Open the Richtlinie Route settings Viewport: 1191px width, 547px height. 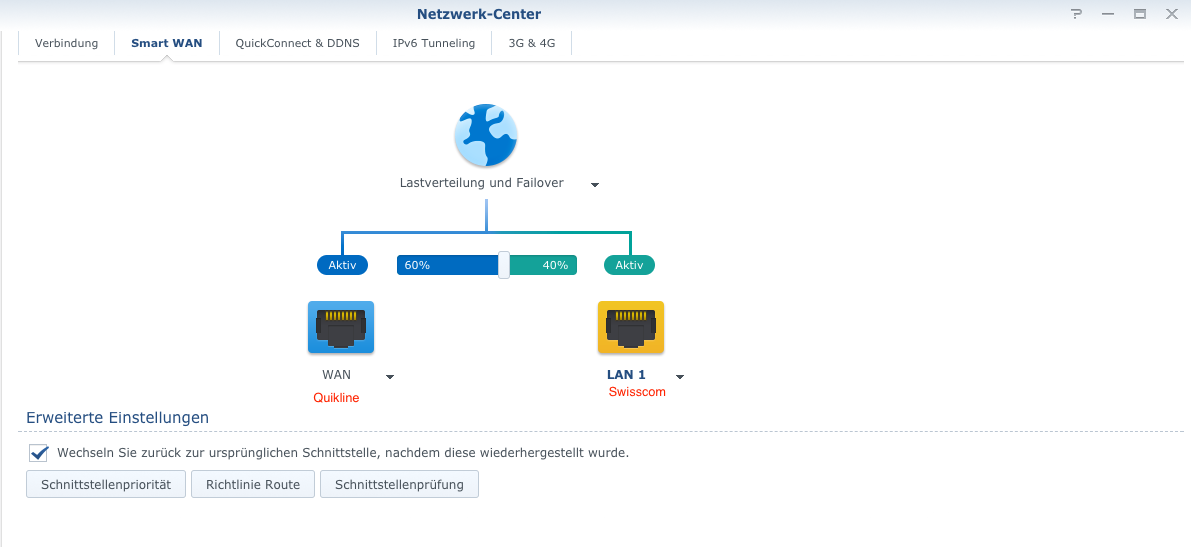(253, 485)
